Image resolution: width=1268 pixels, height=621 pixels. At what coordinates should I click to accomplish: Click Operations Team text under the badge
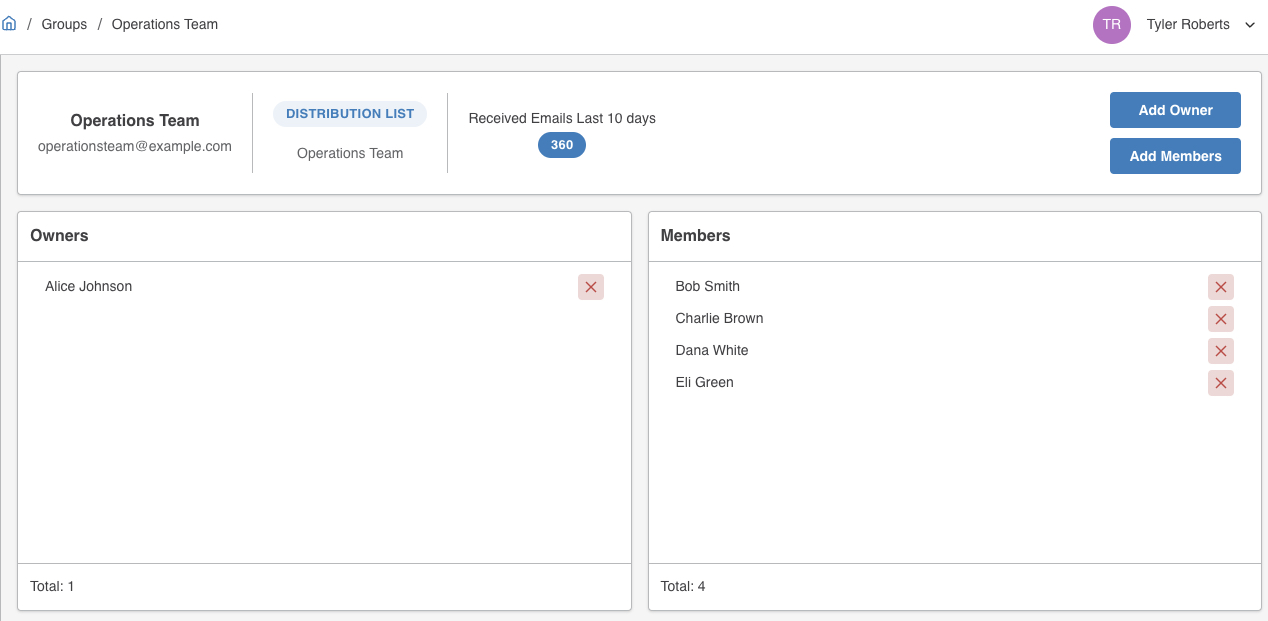click(350, 153)
